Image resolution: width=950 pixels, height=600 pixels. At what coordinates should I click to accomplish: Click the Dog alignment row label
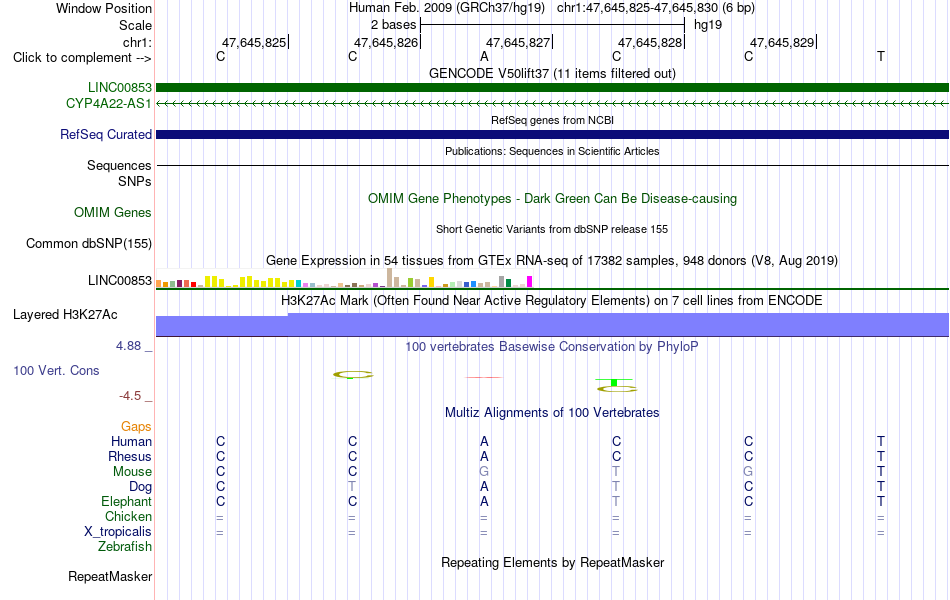click(x=140, y=487)
